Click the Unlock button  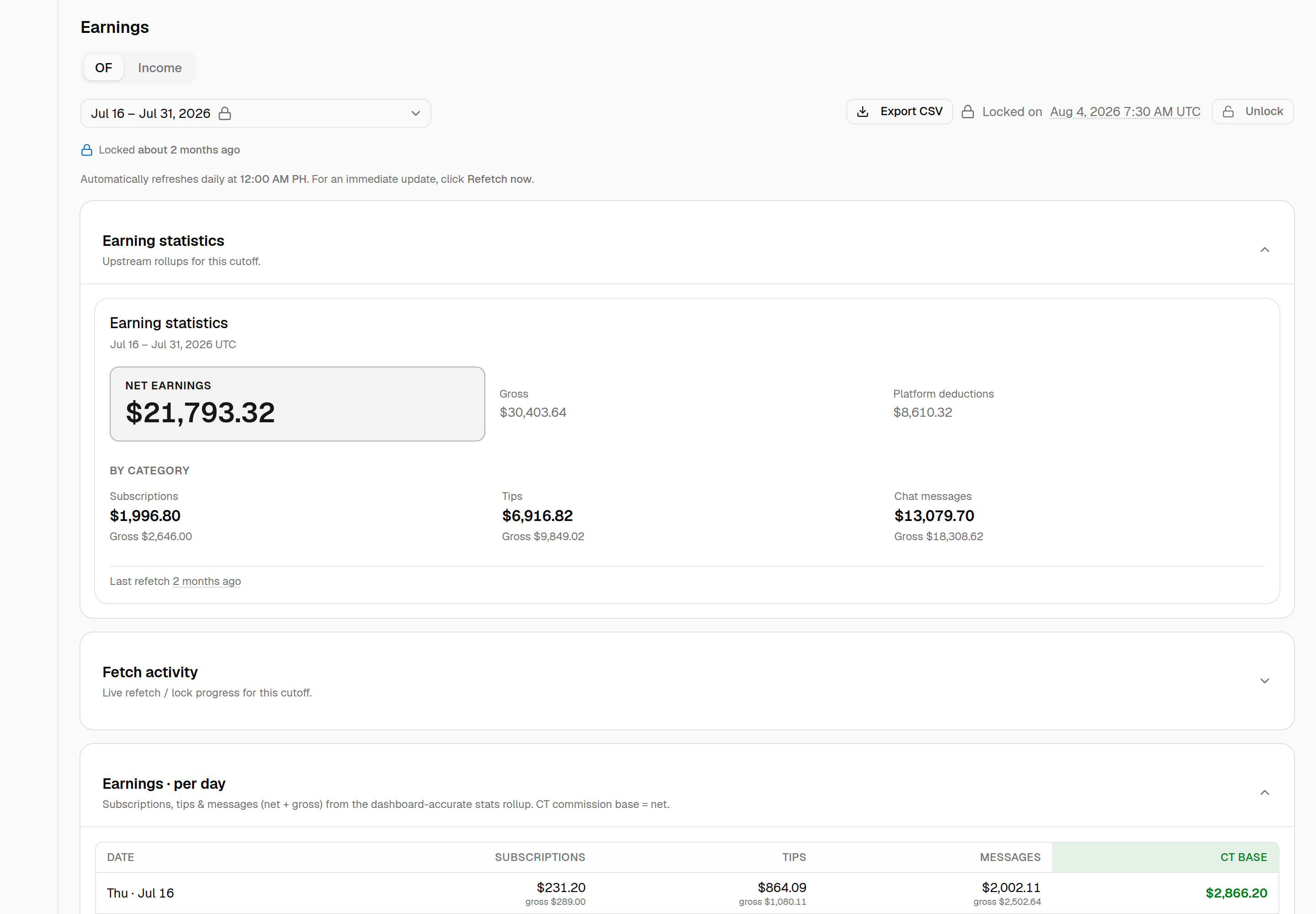pos(1252,111)
